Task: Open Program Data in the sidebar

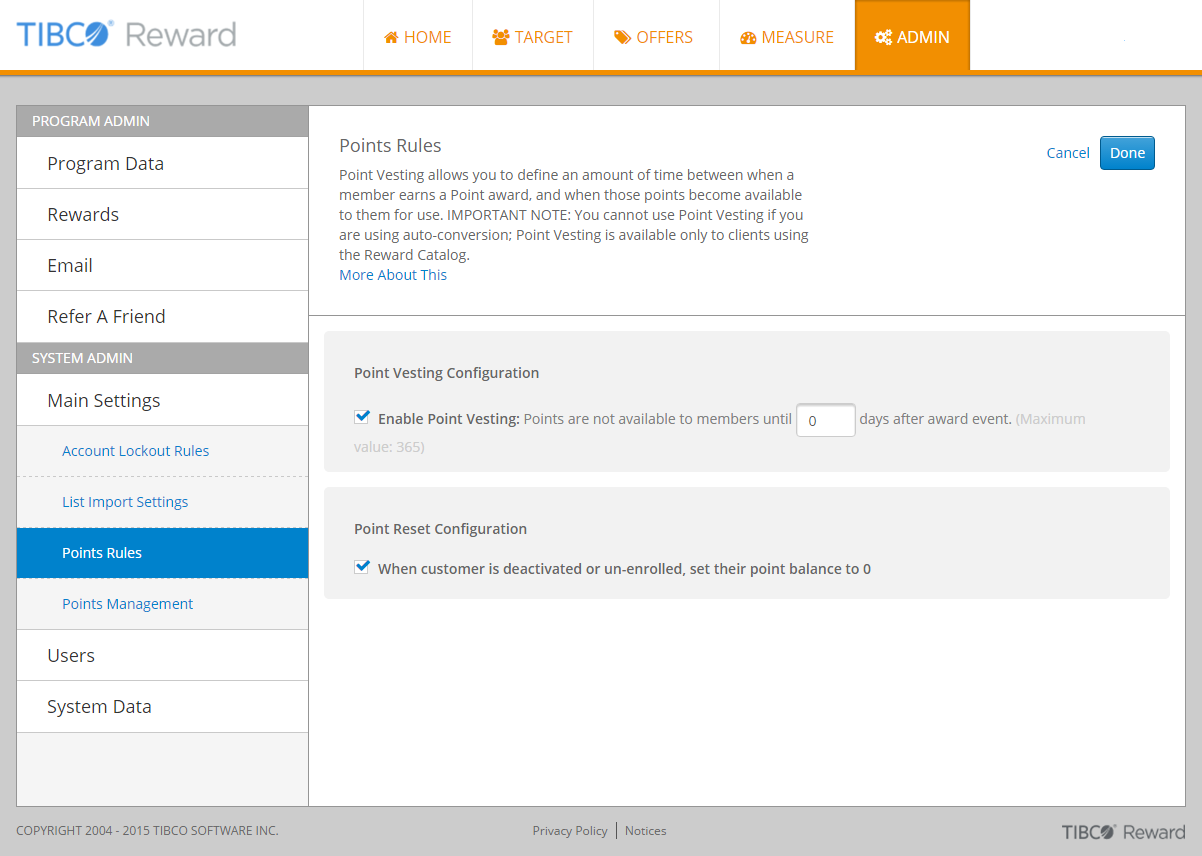Action: point(105,163)
